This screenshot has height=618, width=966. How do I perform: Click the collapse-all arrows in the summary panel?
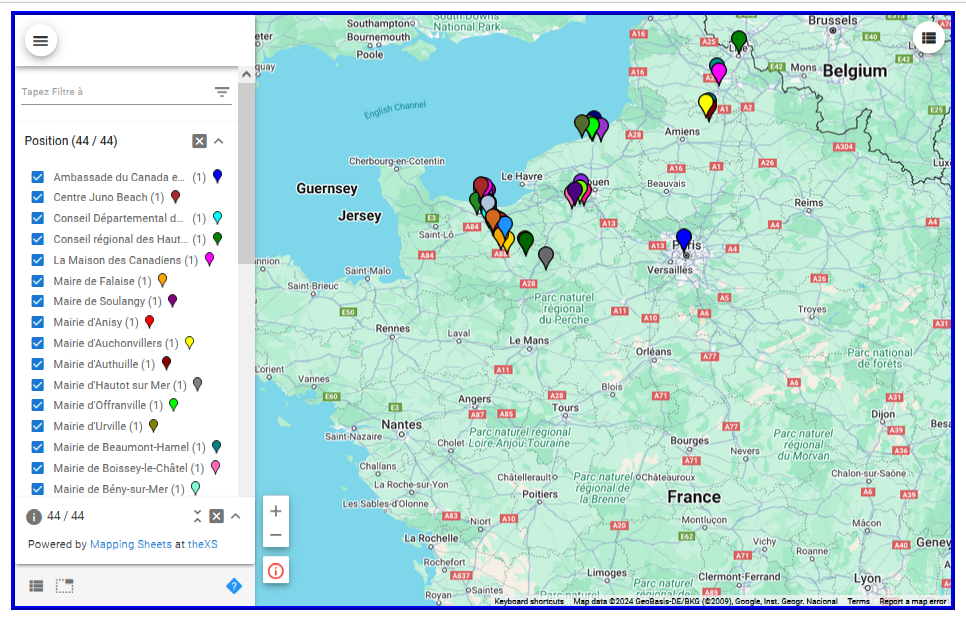pyautogui.click(x=197, y=516)
